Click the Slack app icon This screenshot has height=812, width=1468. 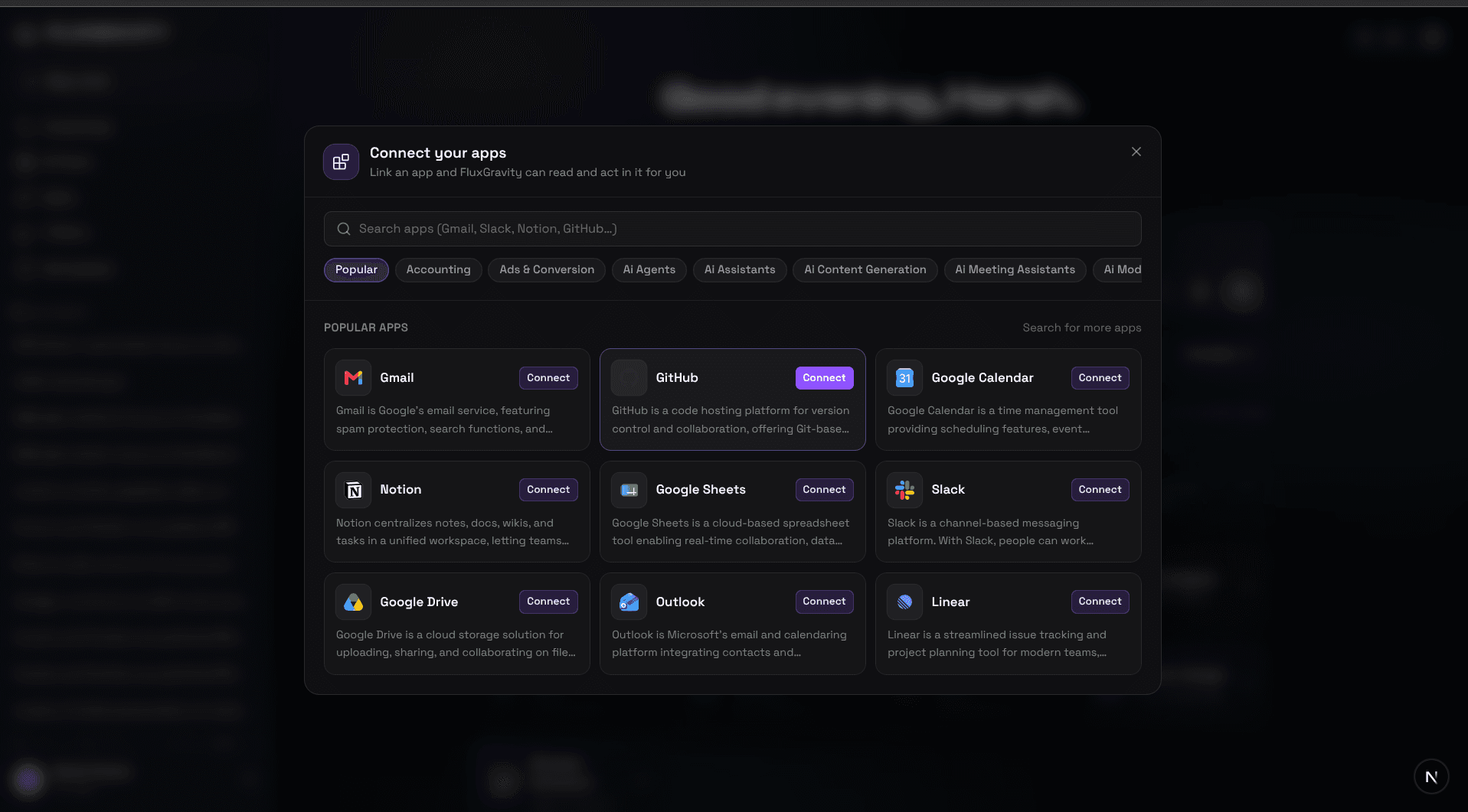[904, 490]
